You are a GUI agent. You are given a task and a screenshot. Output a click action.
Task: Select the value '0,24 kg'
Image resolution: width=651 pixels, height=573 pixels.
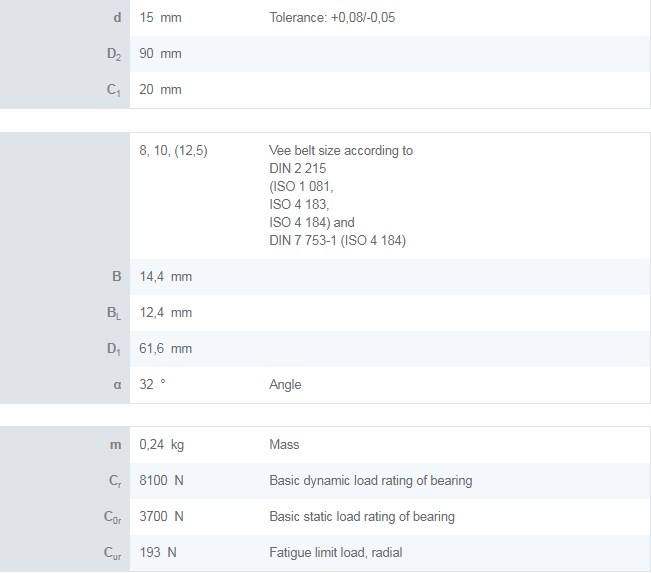(x=162, y=445)
